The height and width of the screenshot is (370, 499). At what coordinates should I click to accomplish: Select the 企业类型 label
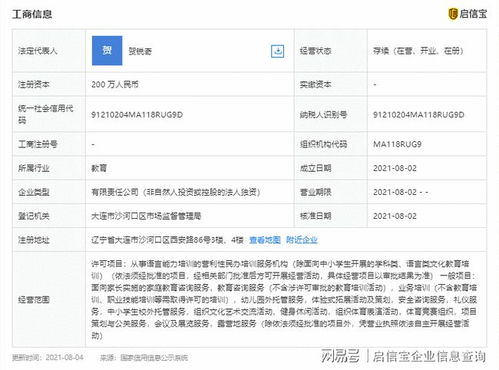point(34,192)
